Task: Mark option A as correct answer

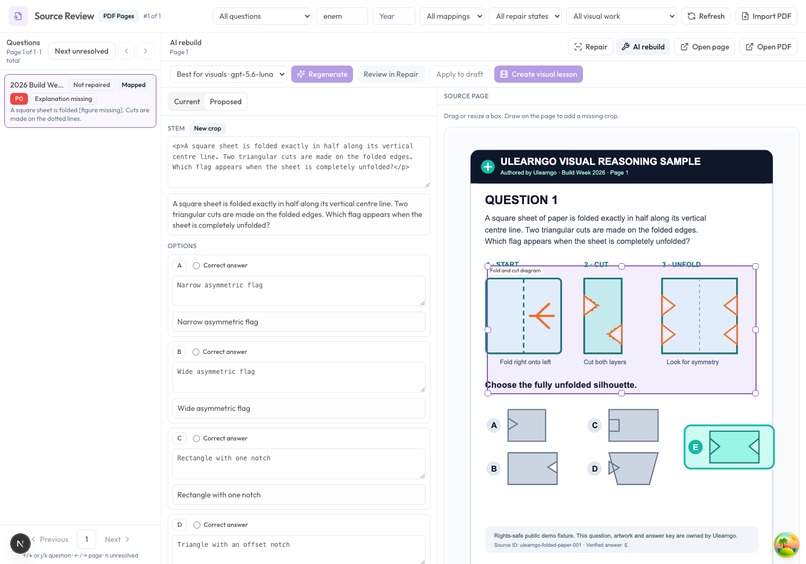Action: [x=196, y=265]
